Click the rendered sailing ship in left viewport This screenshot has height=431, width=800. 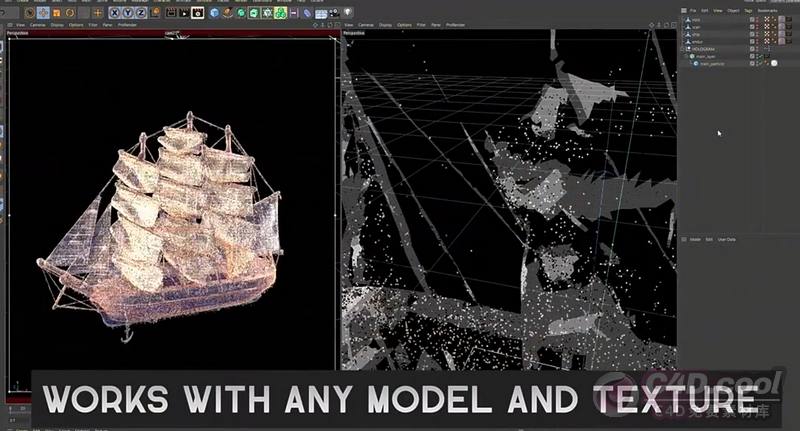pos(161,224)
